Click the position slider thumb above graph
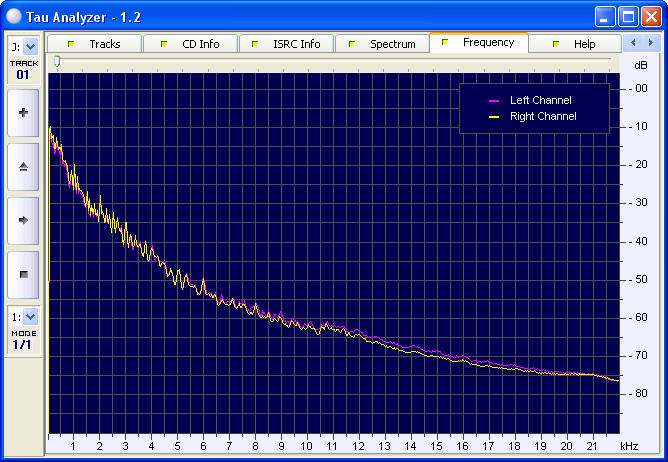This screenshot has width=668, height=462. [57, 62]
